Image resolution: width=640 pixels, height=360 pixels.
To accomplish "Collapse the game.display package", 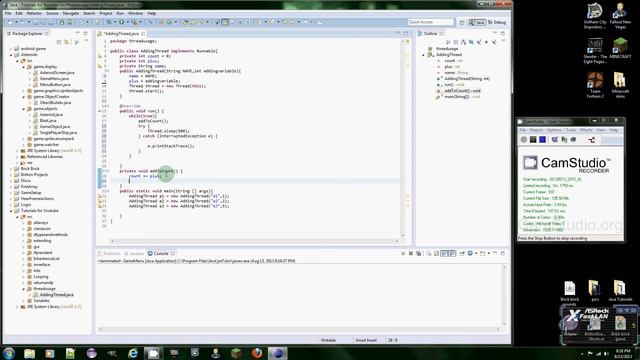I will [24, 67].
